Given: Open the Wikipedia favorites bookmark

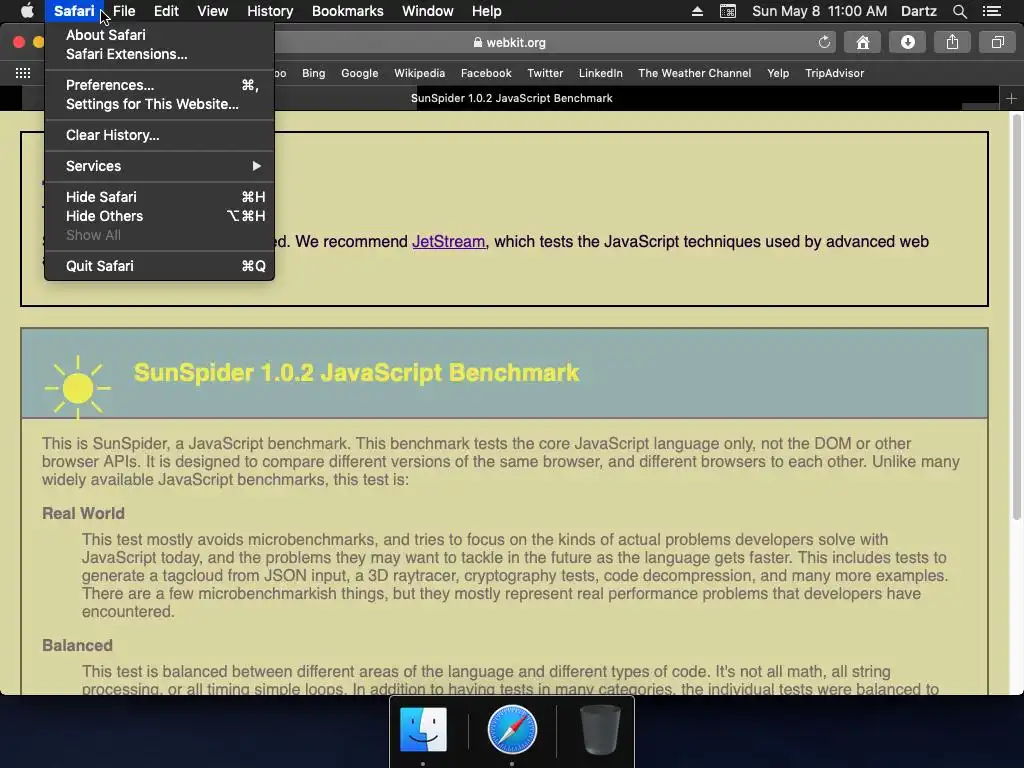Looking at the screenshot, I should pos(419,73).
